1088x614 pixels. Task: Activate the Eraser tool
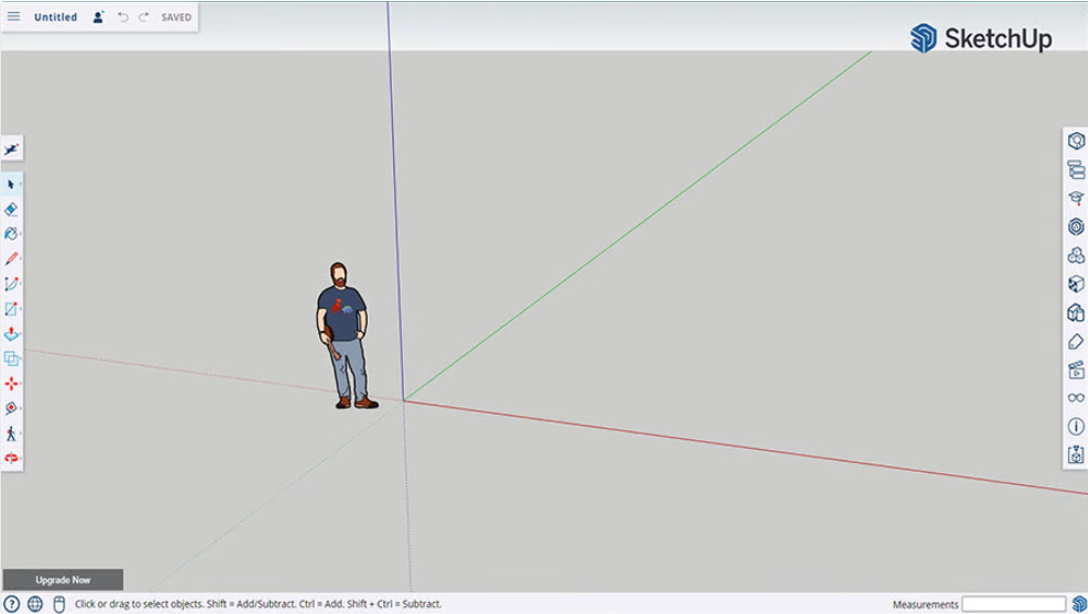[x=9, y=211]
